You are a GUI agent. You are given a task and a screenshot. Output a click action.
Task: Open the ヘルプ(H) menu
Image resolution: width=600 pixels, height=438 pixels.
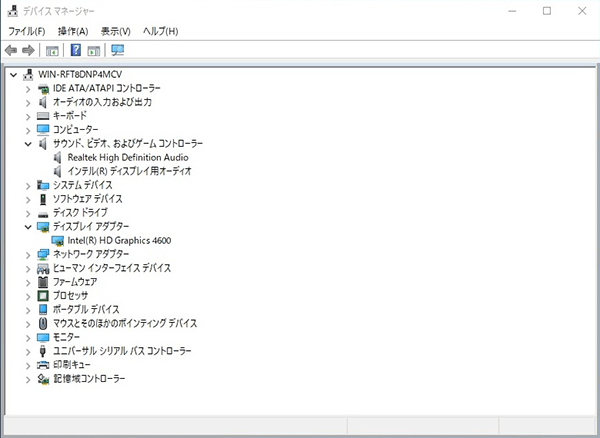tap(160, 31)
